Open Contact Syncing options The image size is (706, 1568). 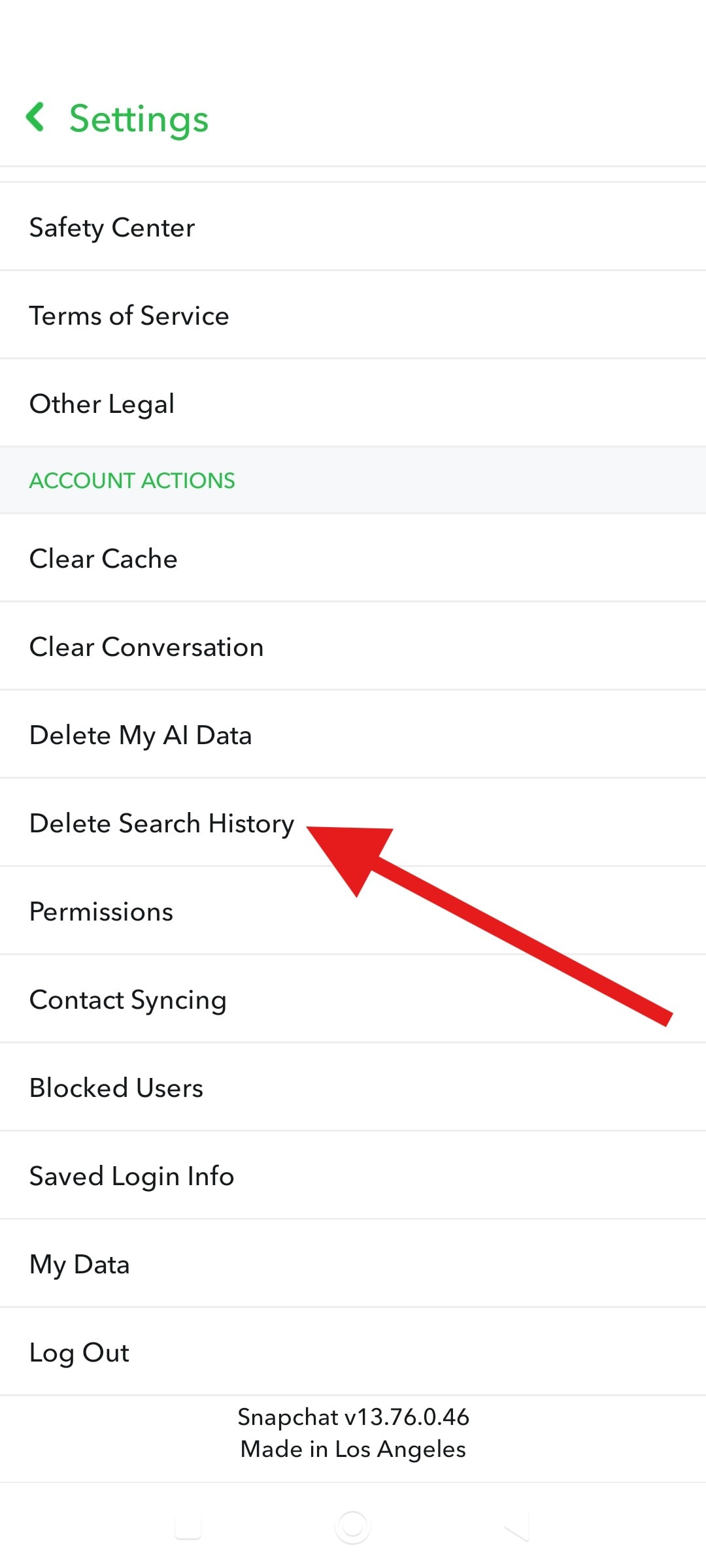pos(127,999)
